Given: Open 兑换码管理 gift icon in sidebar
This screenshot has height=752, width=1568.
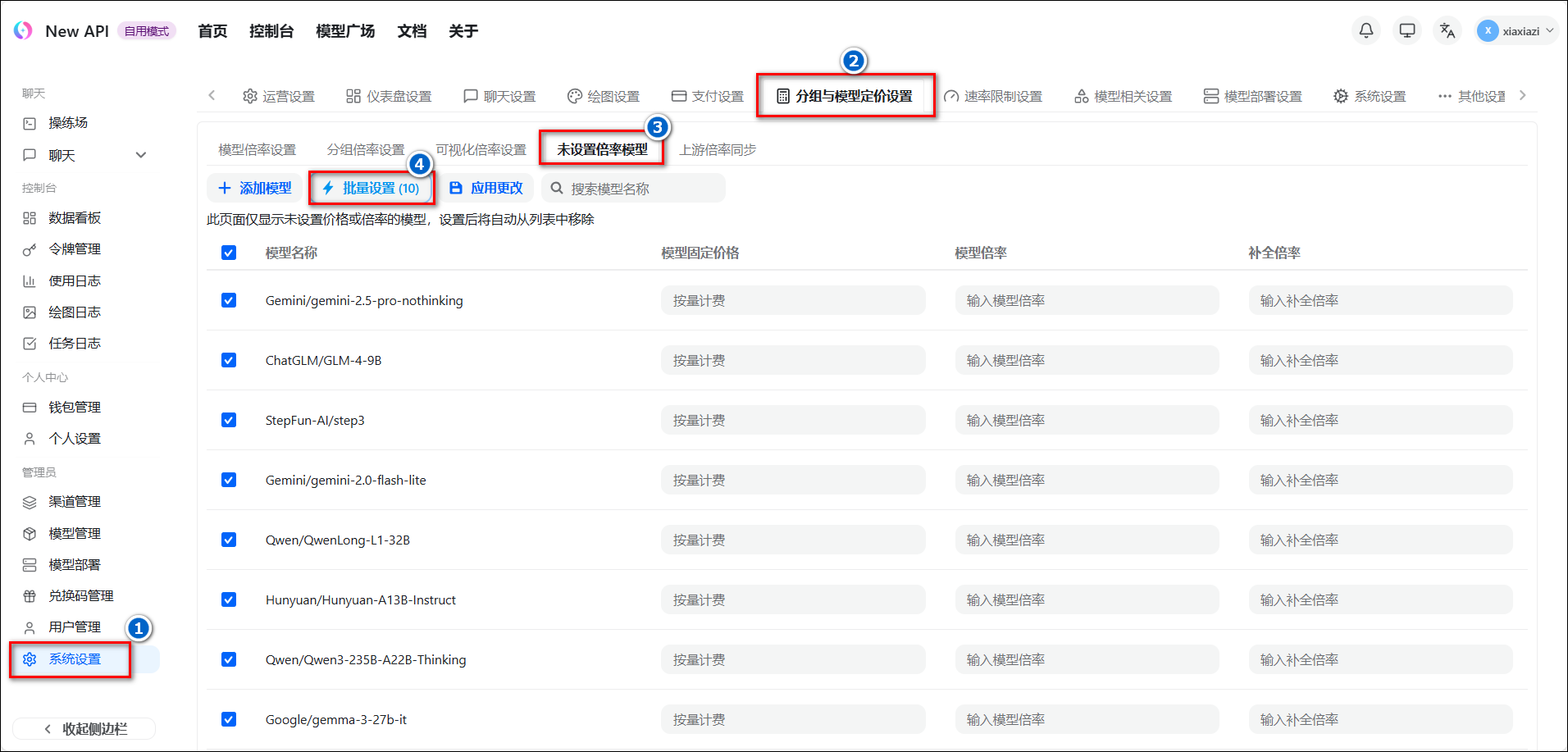Looking at the screenshot, I should click(x=30, y=596).
